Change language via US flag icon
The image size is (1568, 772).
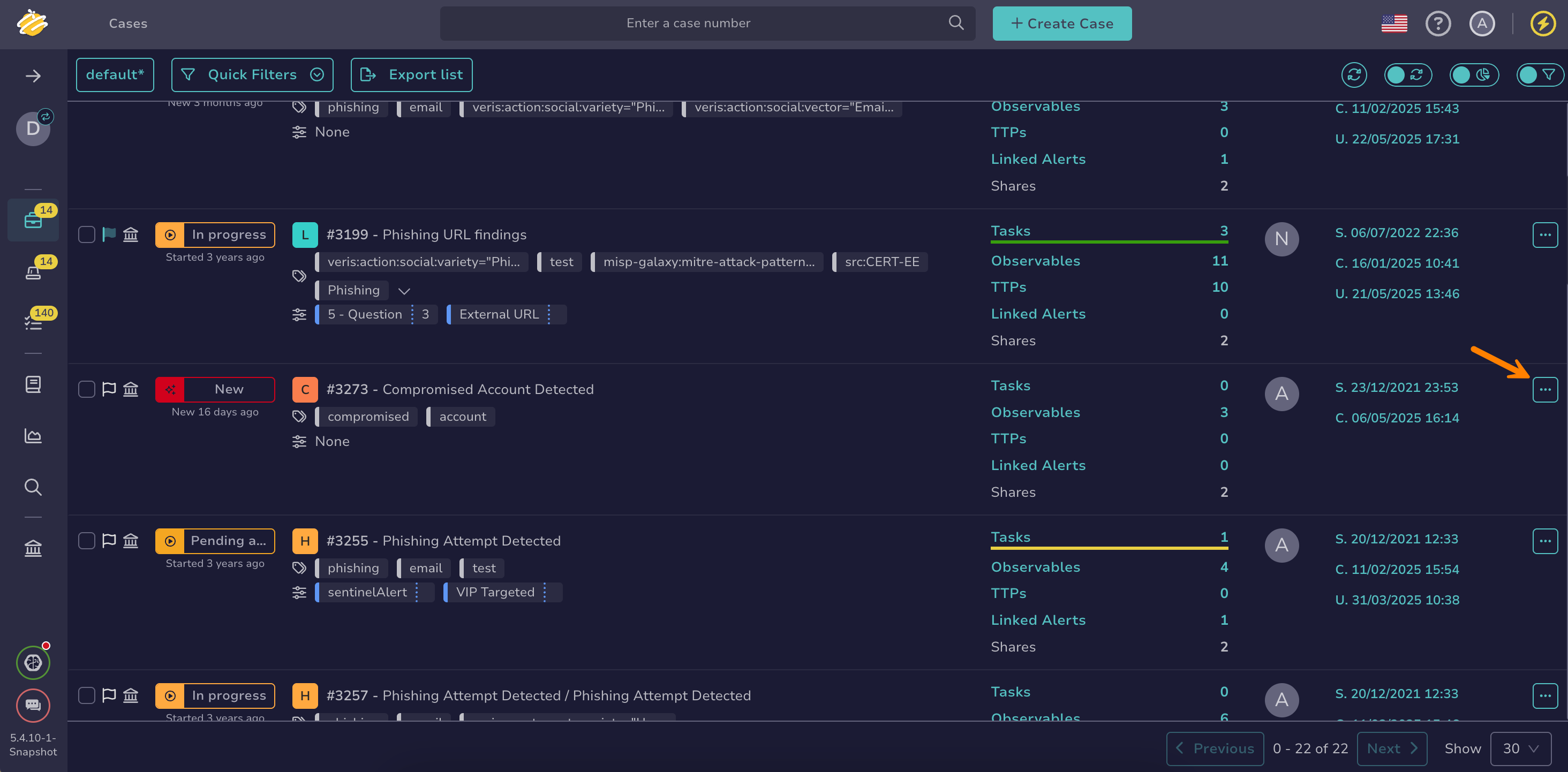tap(1394, 24)
